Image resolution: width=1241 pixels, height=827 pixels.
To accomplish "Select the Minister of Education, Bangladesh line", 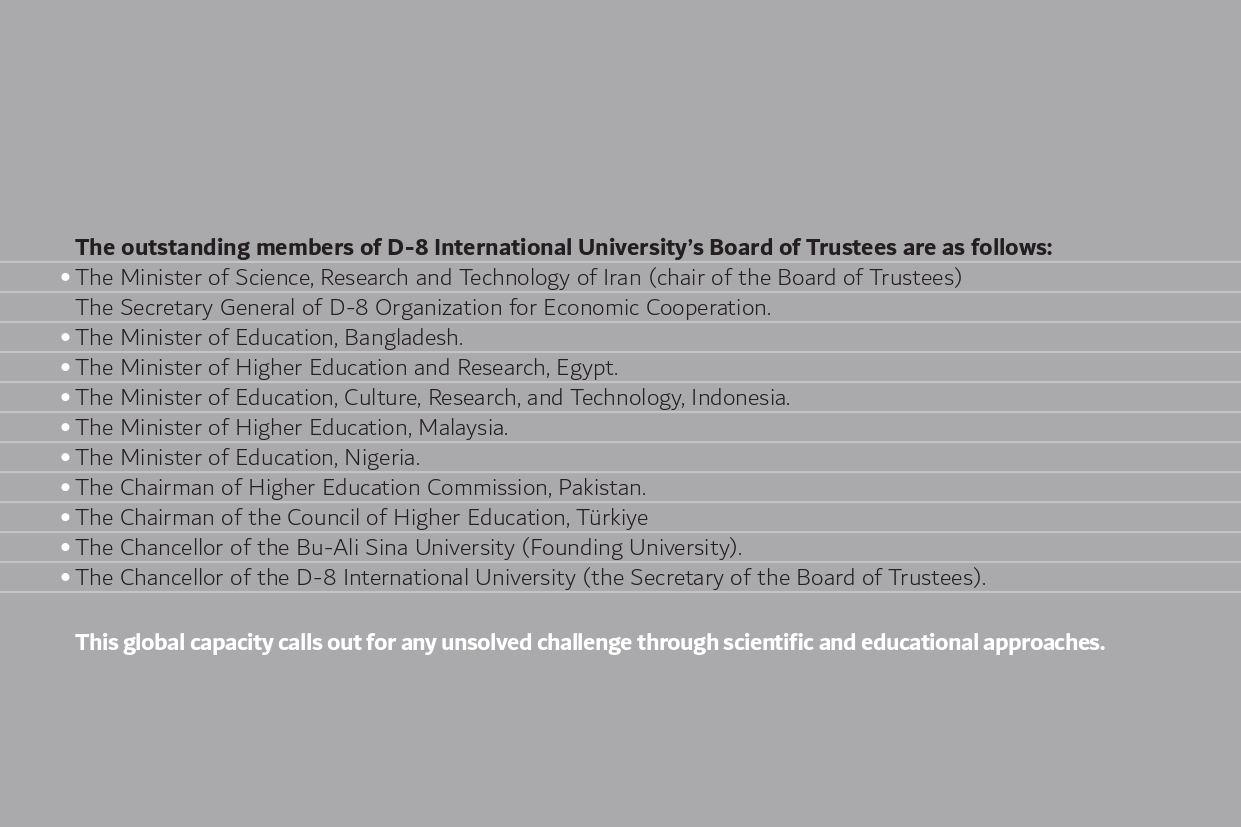I will coord(269,337).
